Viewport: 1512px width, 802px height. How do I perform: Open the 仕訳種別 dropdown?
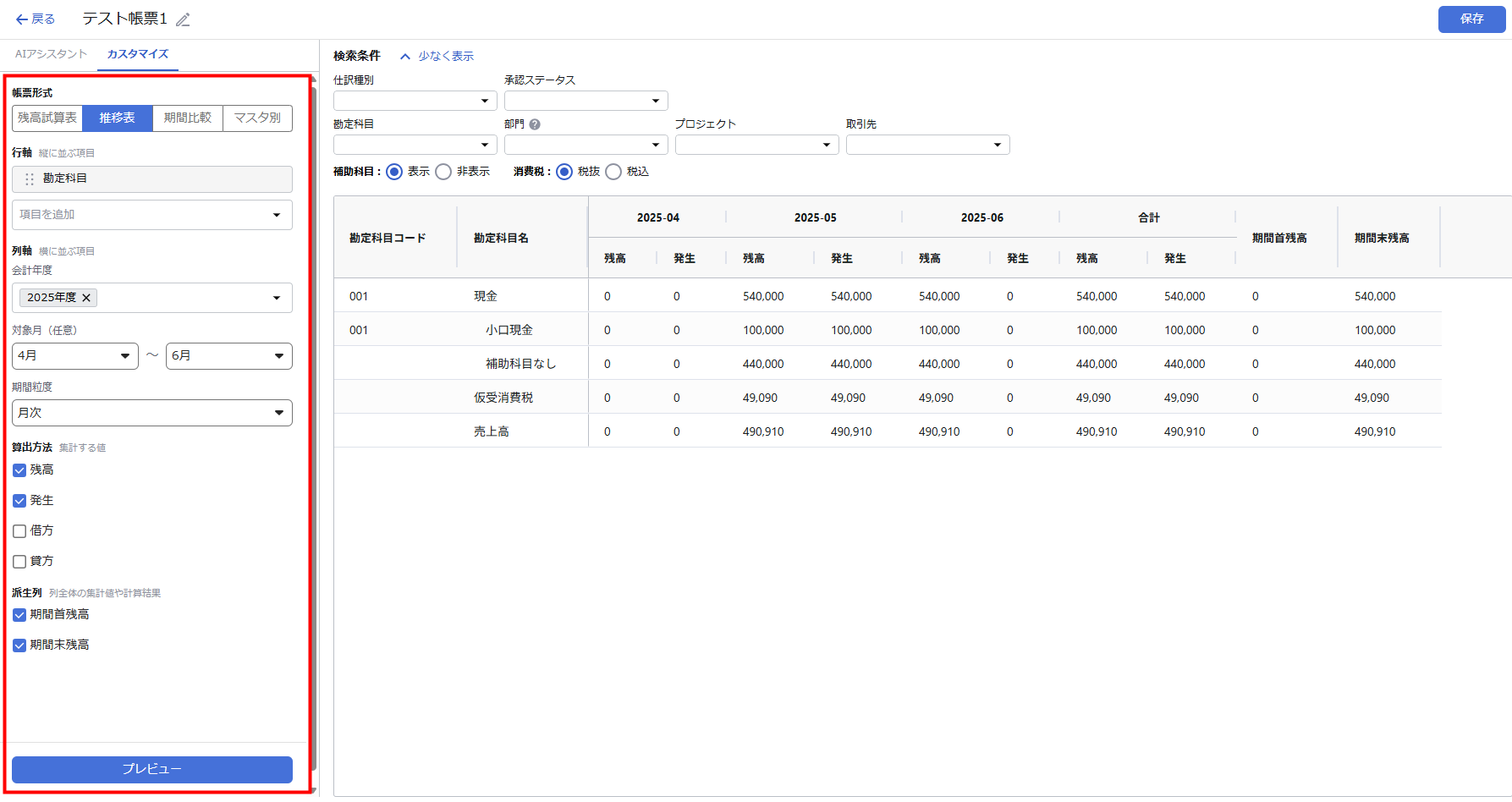click(415, 101)
